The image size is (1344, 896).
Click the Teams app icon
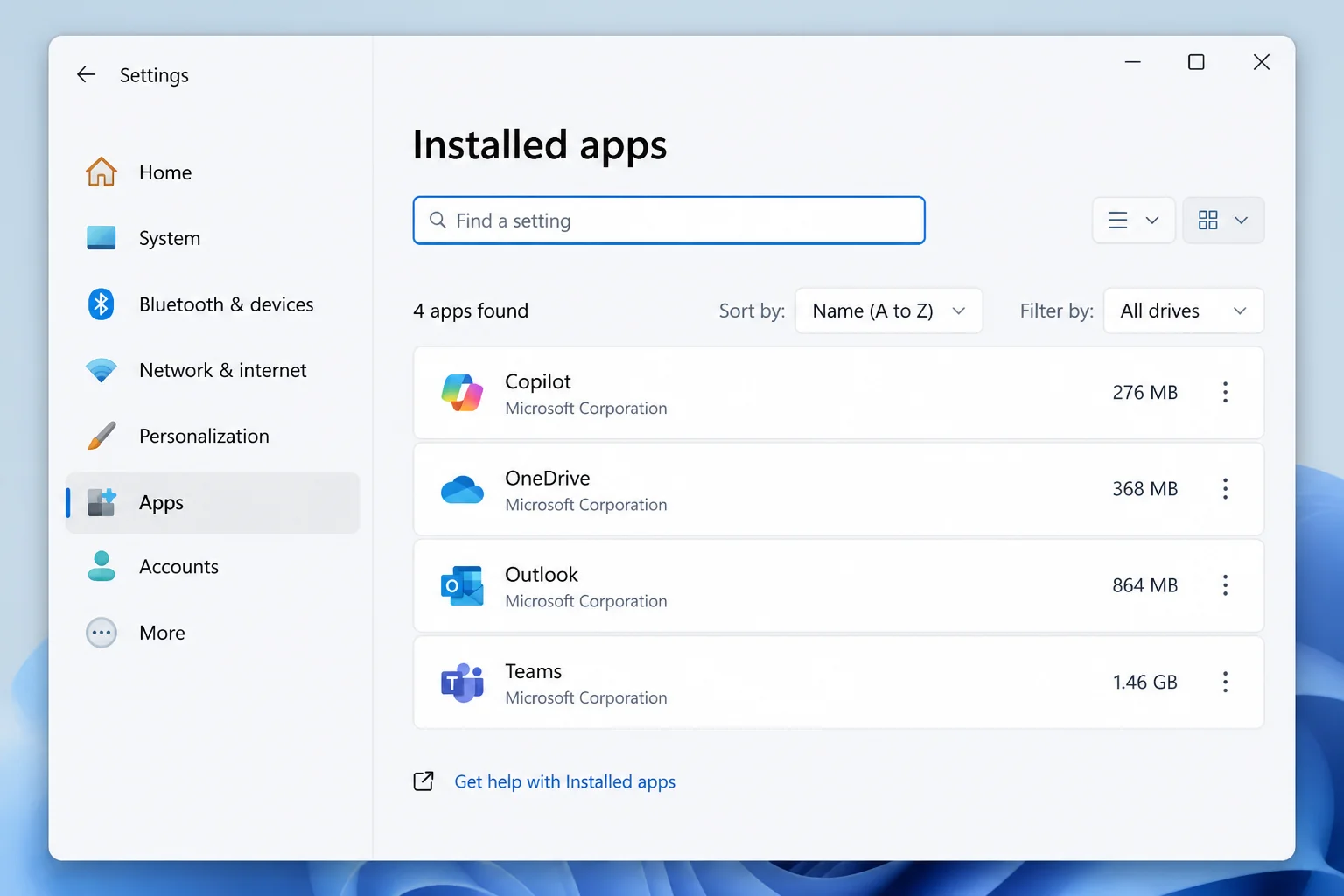(x=462, y=682)
